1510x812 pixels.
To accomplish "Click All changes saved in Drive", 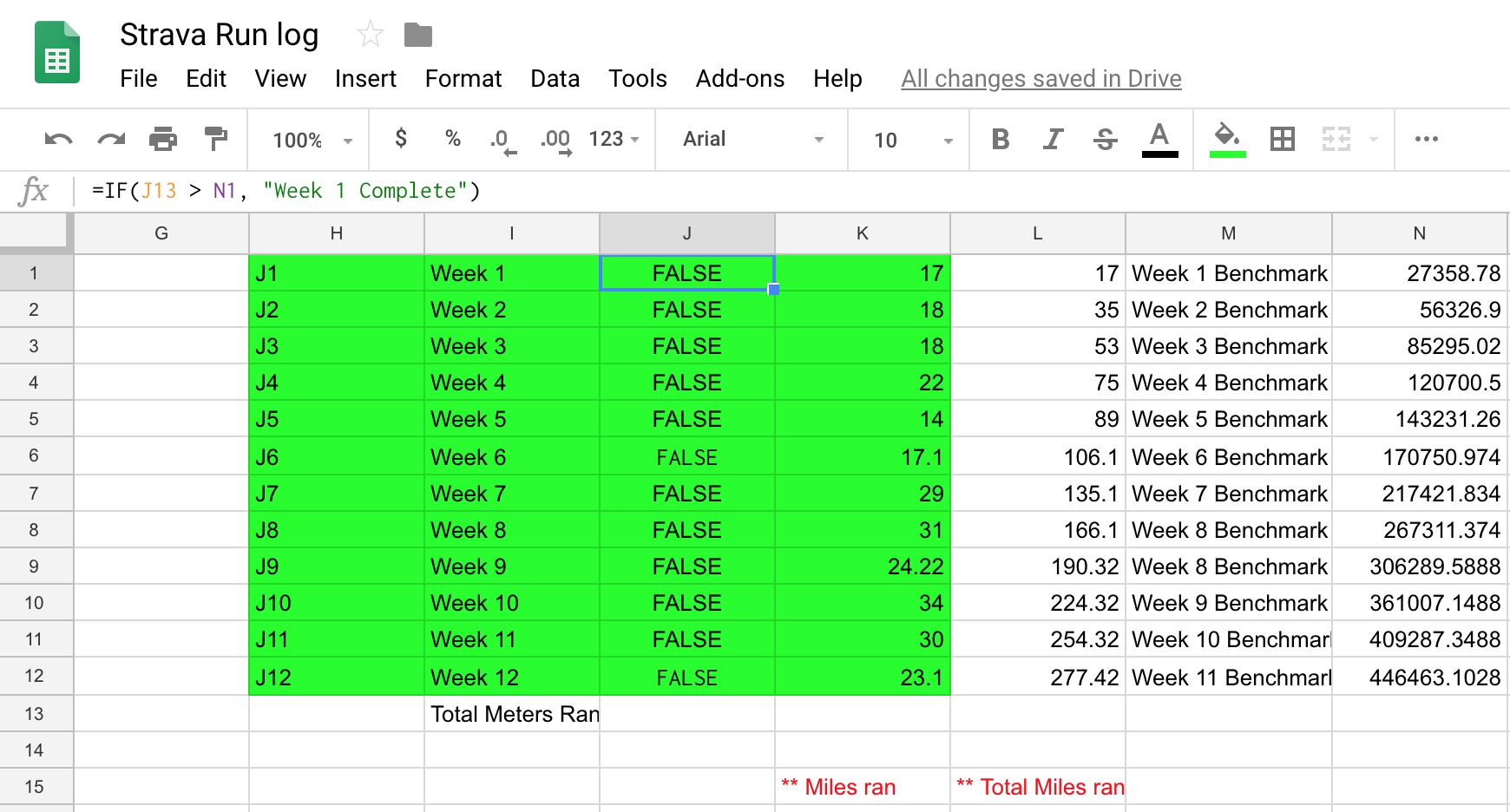I will point(1040,79).
